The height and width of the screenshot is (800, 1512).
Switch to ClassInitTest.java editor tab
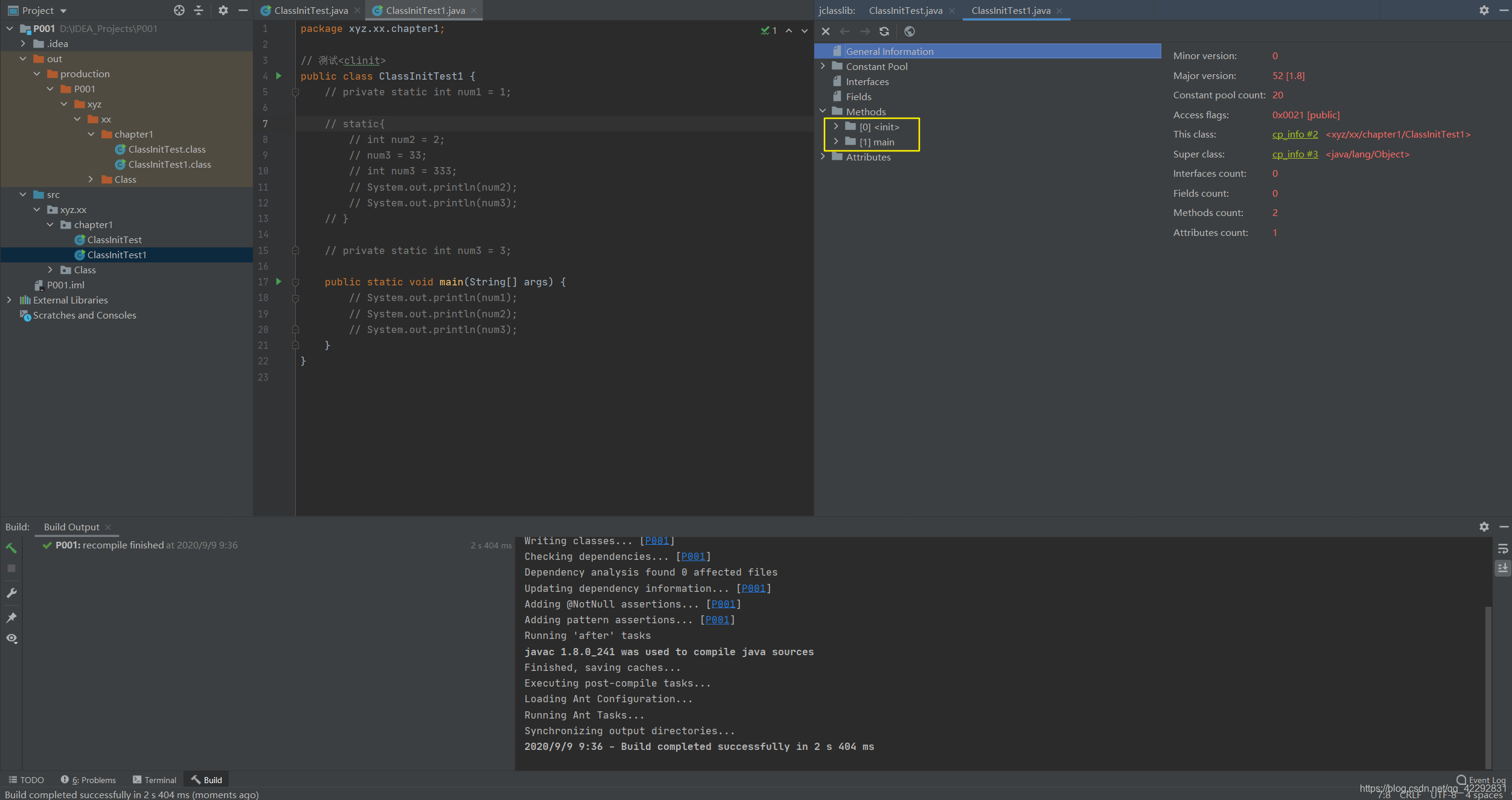310,10
